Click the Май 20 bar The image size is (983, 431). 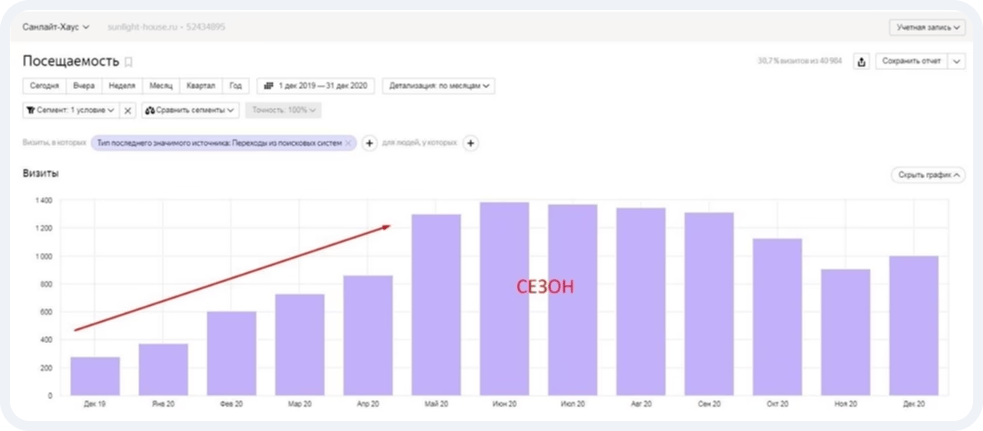point(436,305)
